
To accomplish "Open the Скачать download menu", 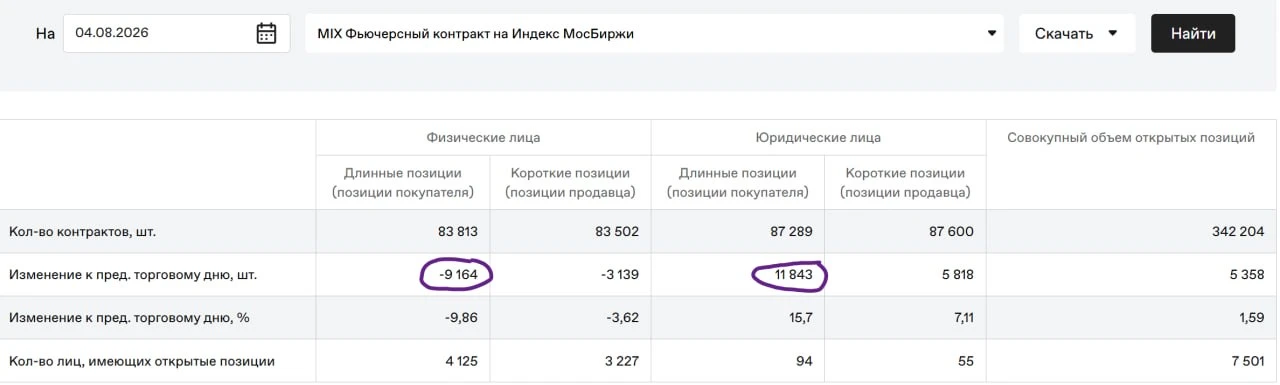I will [1077, 33].
